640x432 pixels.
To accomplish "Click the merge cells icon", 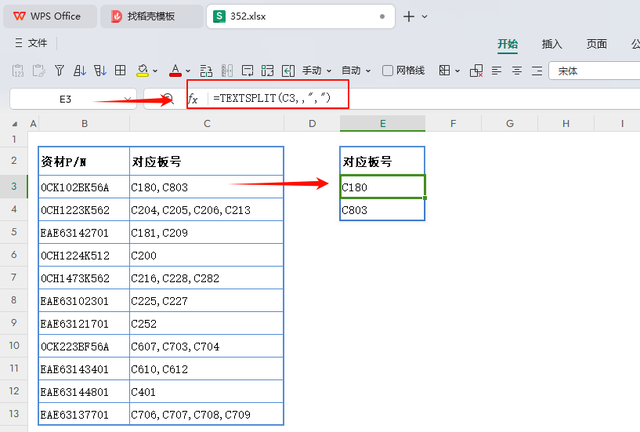I will coord(267,71).
